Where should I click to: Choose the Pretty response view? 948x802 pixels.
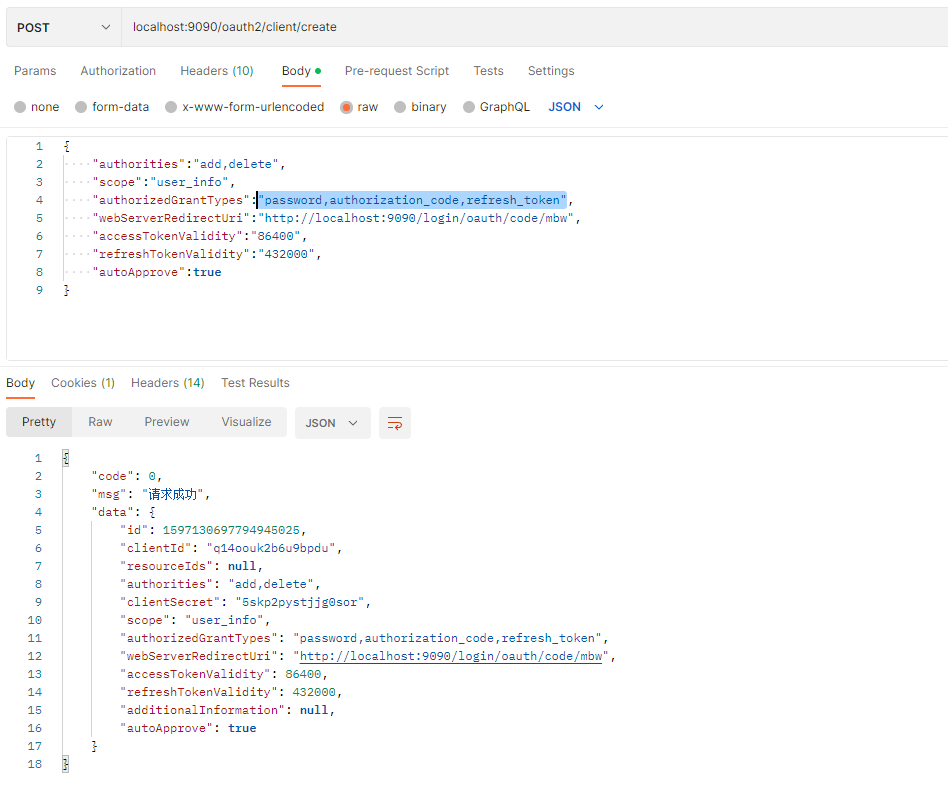click(x=39, y=422)
